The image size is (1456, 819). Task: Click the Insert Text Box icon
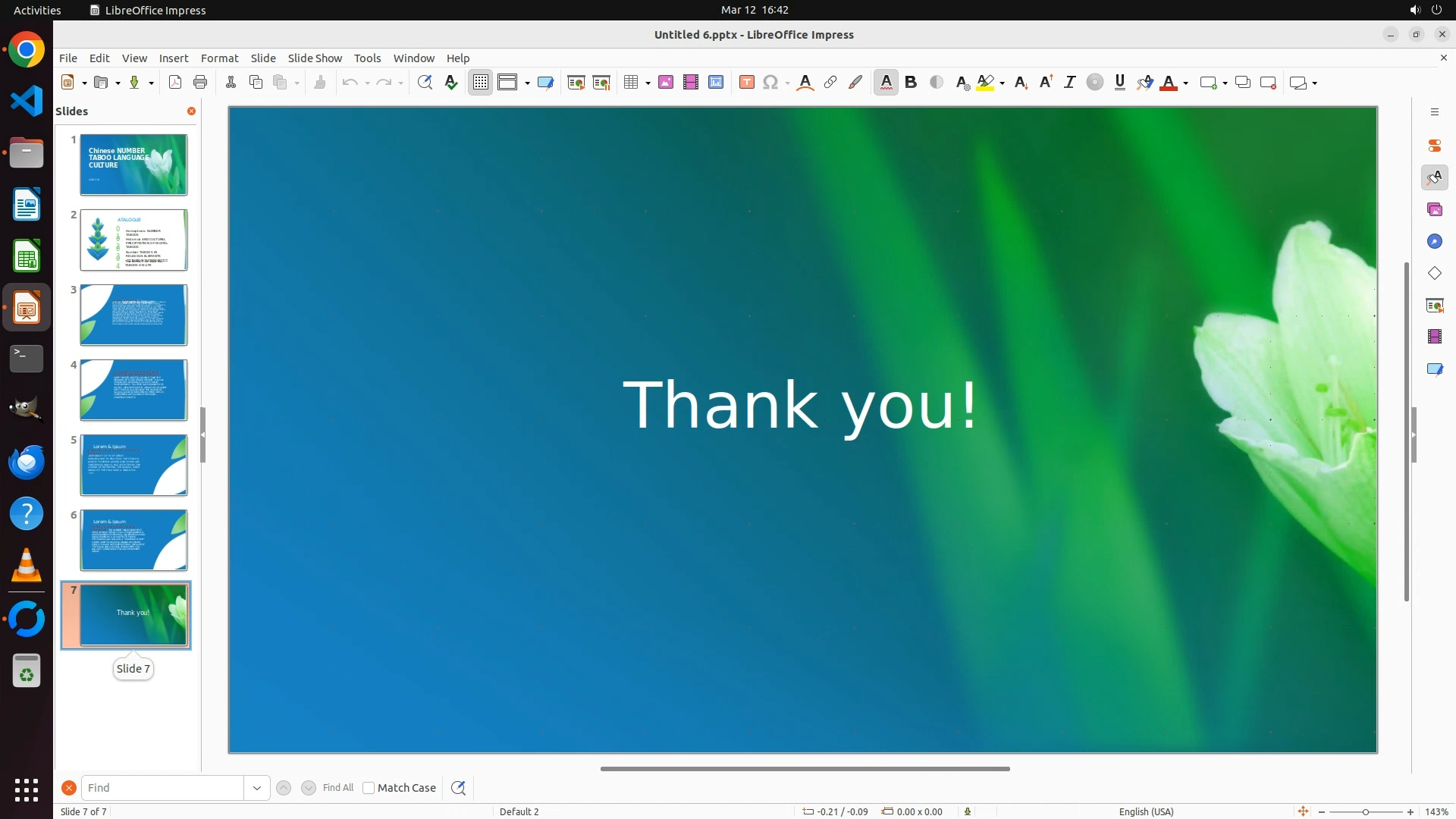(746, 83)
